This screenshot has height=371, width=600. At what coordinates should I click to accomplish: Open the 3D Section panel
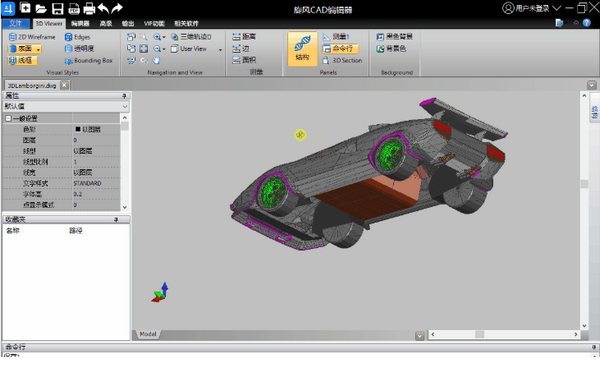click(x=342, y=60)
